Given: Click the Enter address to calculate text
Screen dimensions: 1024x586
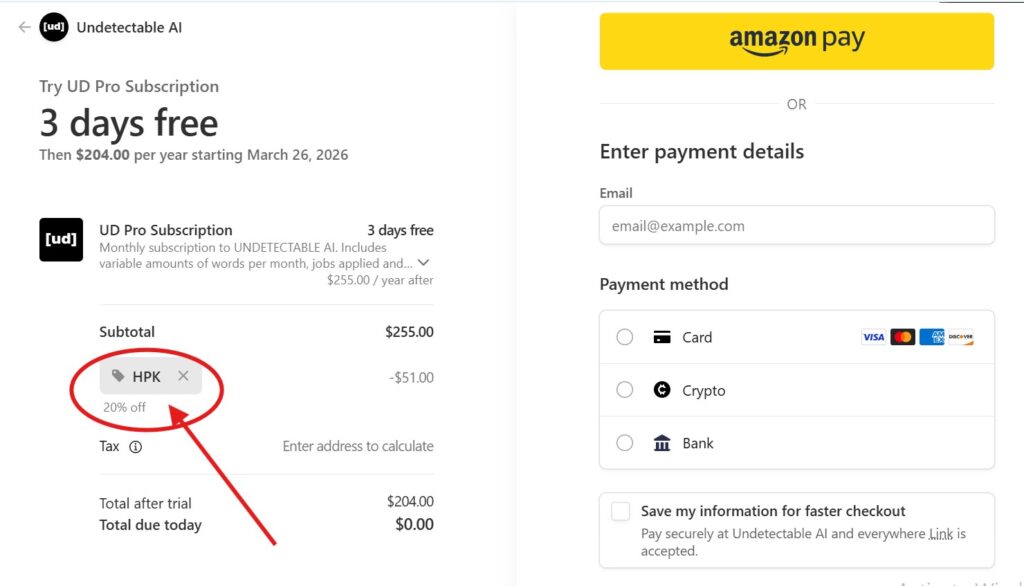Looking at the screenshot, I should point(358,446).
